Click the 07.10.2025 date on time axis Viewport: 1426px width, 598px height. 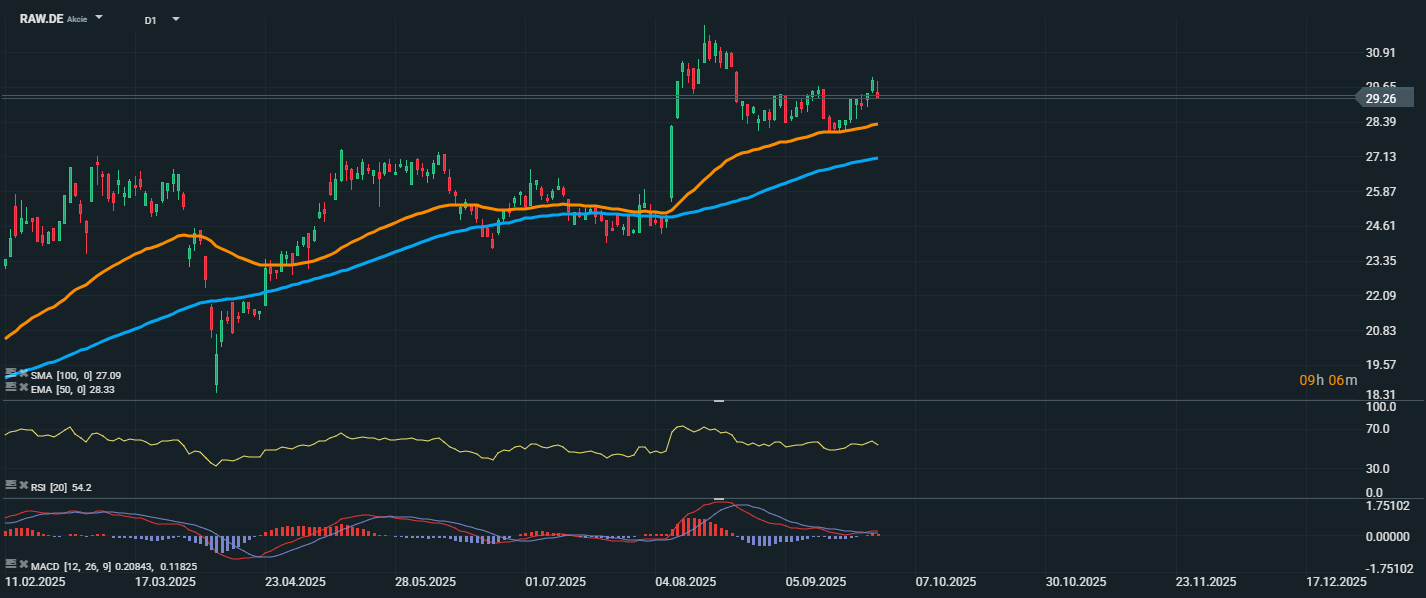pyautogui.click(x=946, y=582)
